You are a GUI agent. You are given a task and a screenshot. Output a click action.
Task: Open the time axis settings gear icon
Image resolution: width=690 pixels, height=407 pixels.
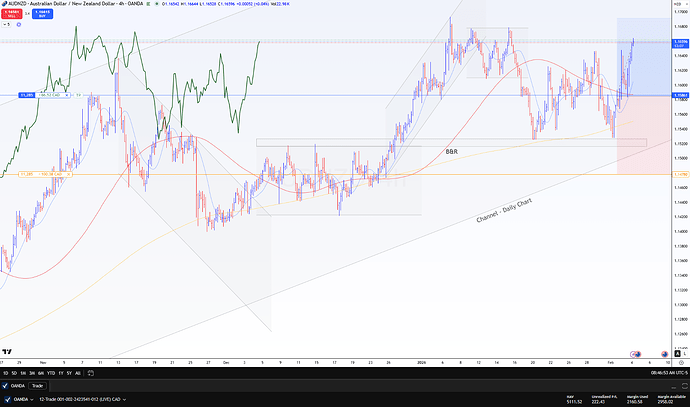click(681, 363)
